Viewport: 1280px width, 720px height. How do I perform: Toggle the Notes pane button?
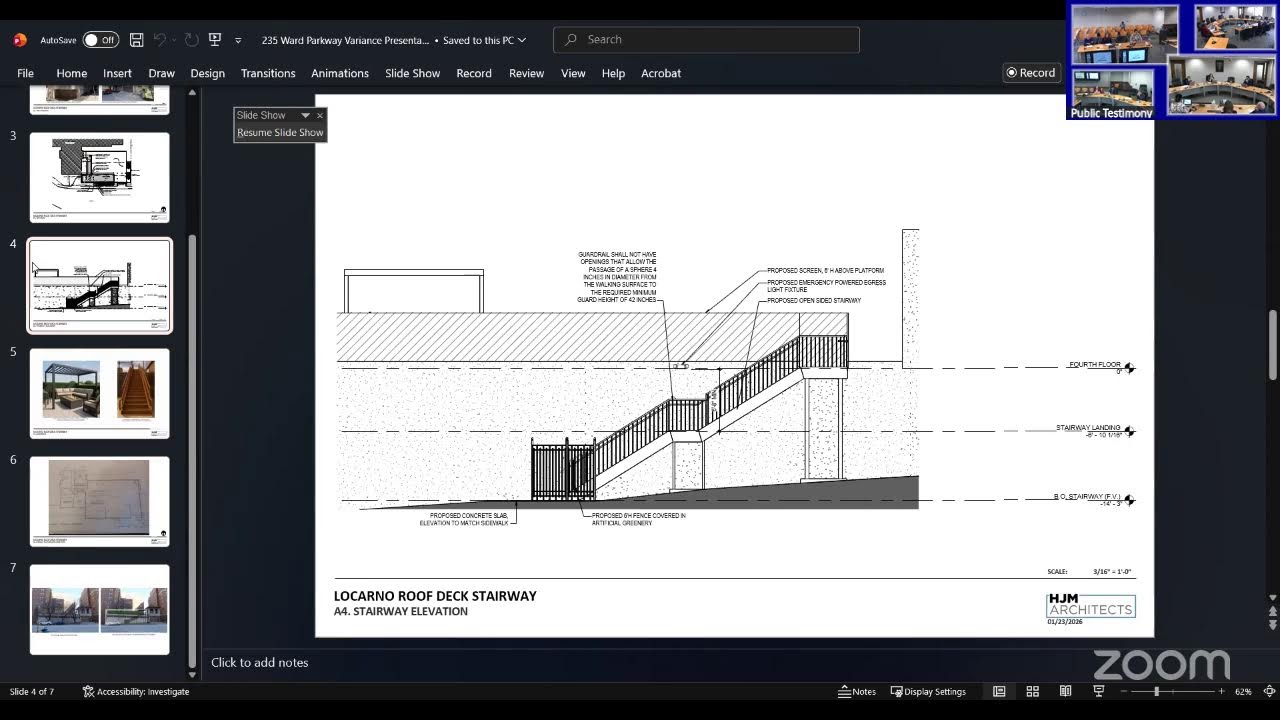pos(857,692)
